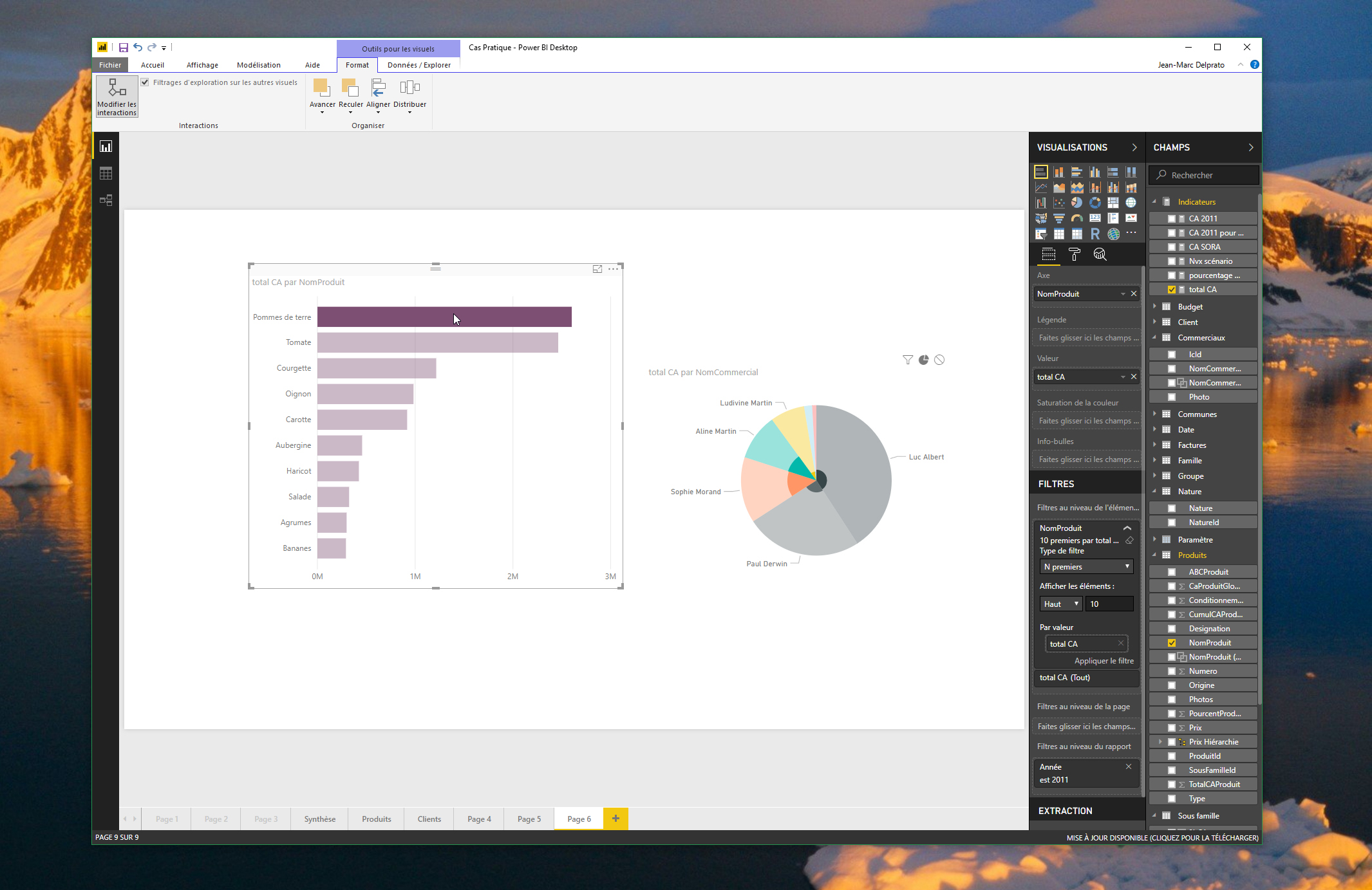This screenshot has height=890, width=1372.
Task: Select the map globe visual
Action: point(1131,203)
